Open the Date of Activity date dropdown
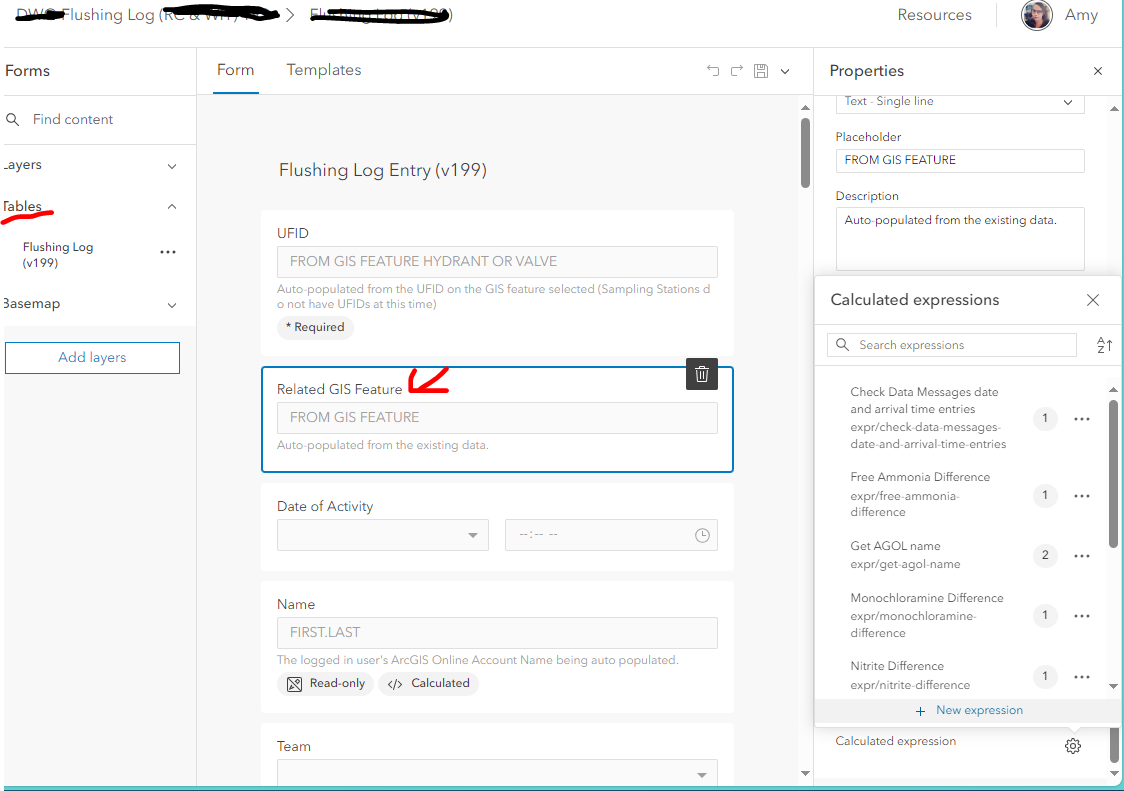This screenshot has width=1124, height=791. [x=471, y=535]
